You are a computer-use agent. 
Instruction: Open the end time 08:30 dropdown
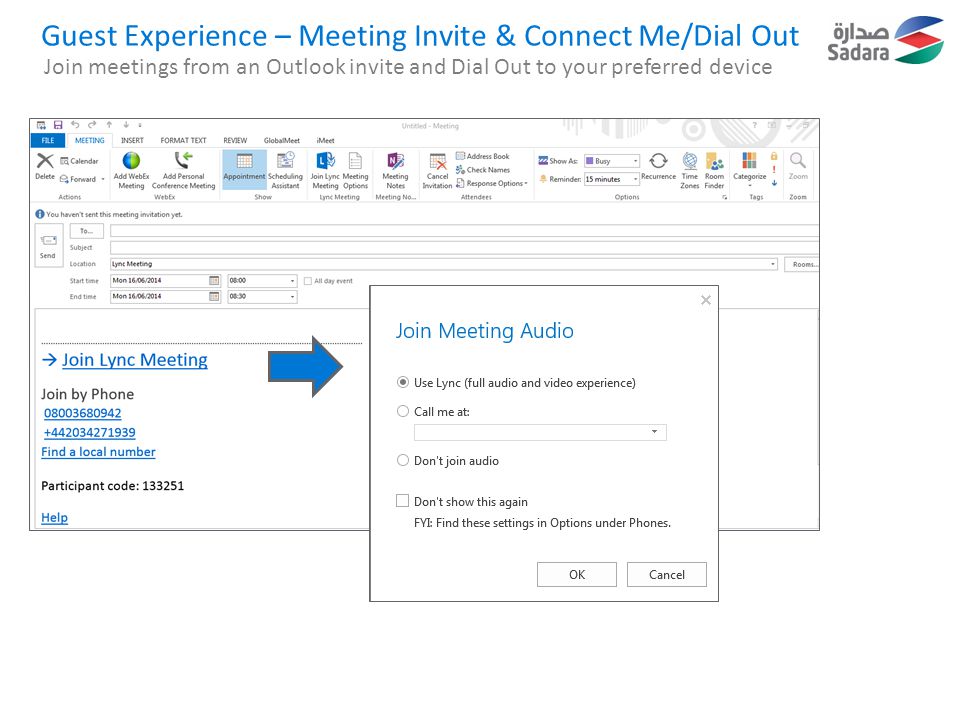tap(292, 296)
